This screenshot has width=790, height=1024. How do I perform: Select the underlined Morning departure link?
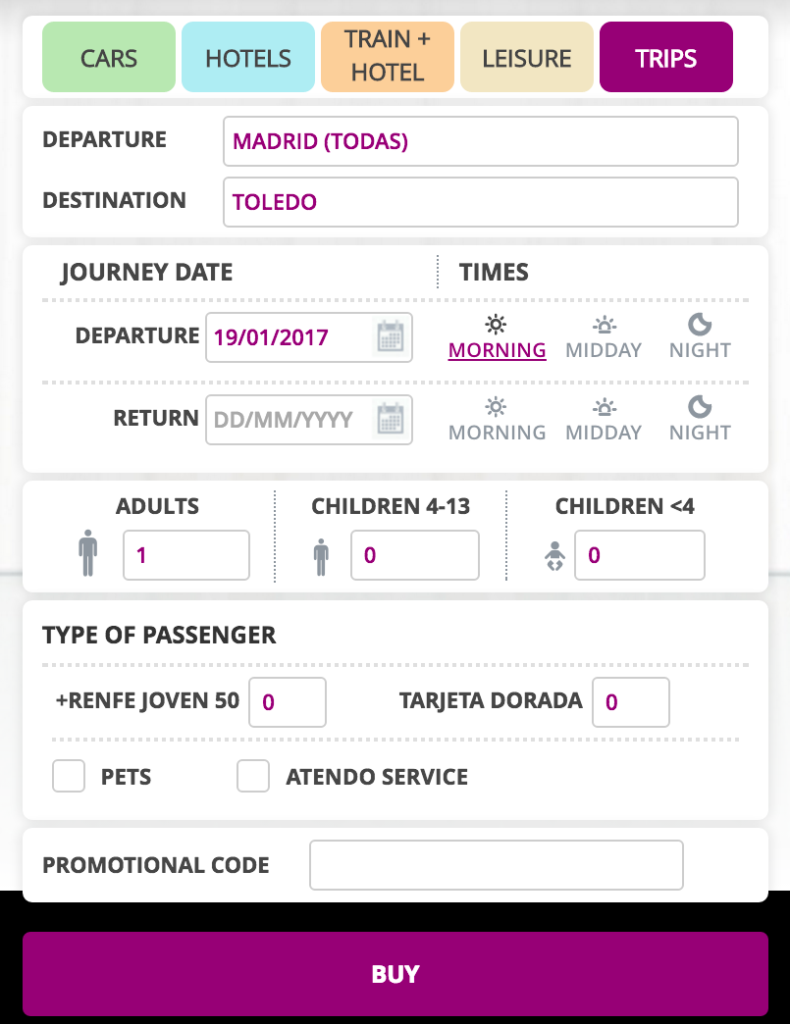(x=497, y=350)
